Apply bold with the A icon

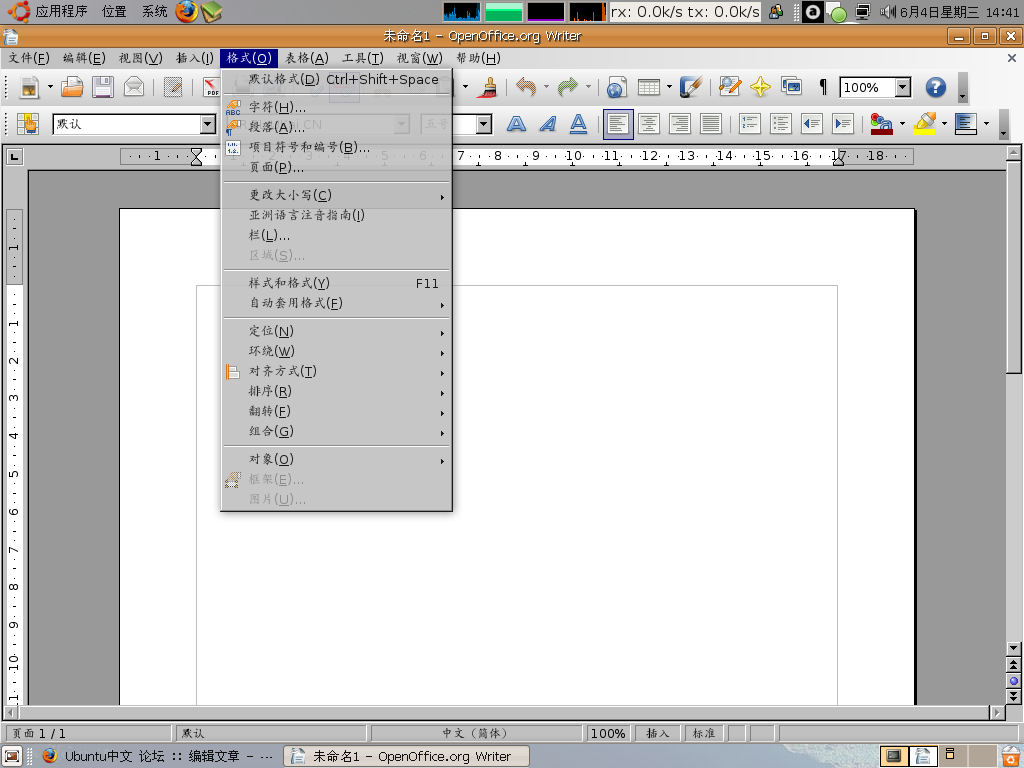click(x=516, y=123)
